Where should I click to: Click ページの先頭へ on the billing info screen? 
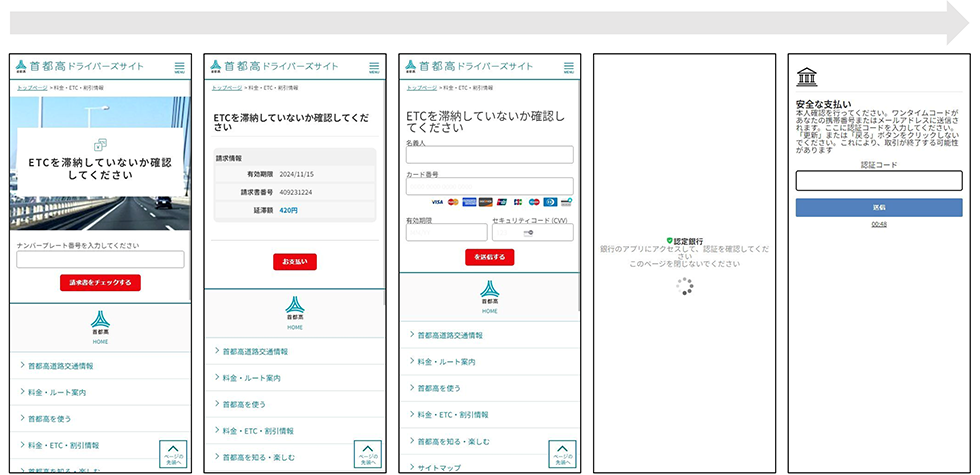tap(368, 454)
